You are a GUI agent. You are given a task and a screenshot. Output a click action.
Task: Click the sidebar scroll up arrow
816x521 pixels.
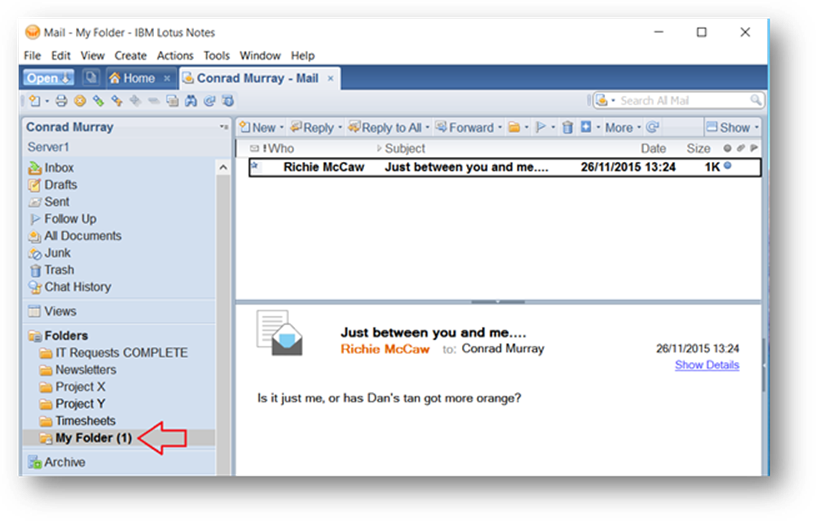pos(223,168)
